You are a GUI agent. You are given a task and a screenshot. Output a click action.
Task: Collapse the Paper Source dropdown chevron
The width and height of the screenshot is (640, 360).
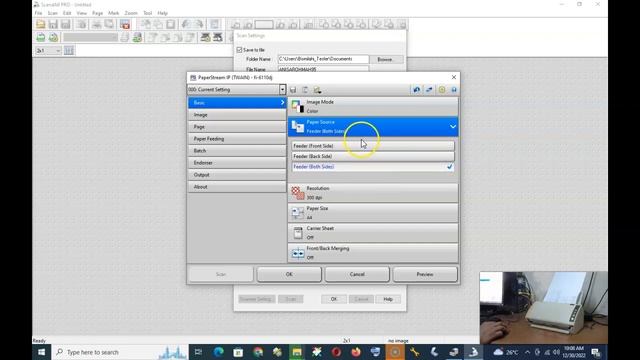pyautogui.click(x=453, y=127)
